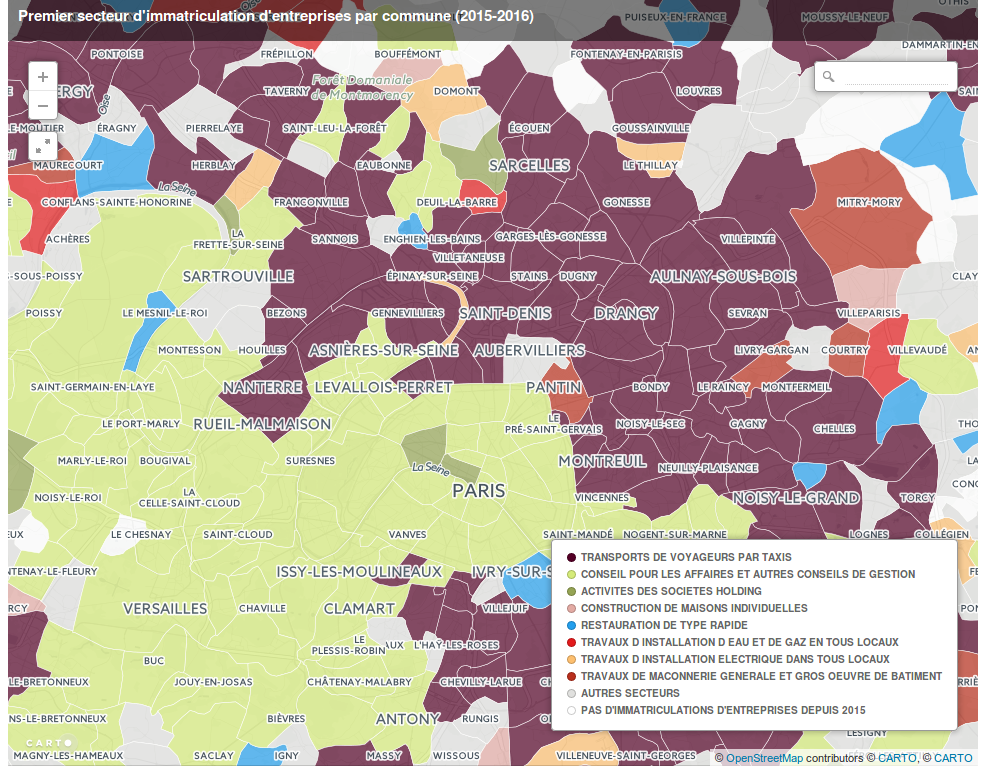The image size is (982, 771).
Task: Click the olive holding societies legend swatch
Action: 571,591
